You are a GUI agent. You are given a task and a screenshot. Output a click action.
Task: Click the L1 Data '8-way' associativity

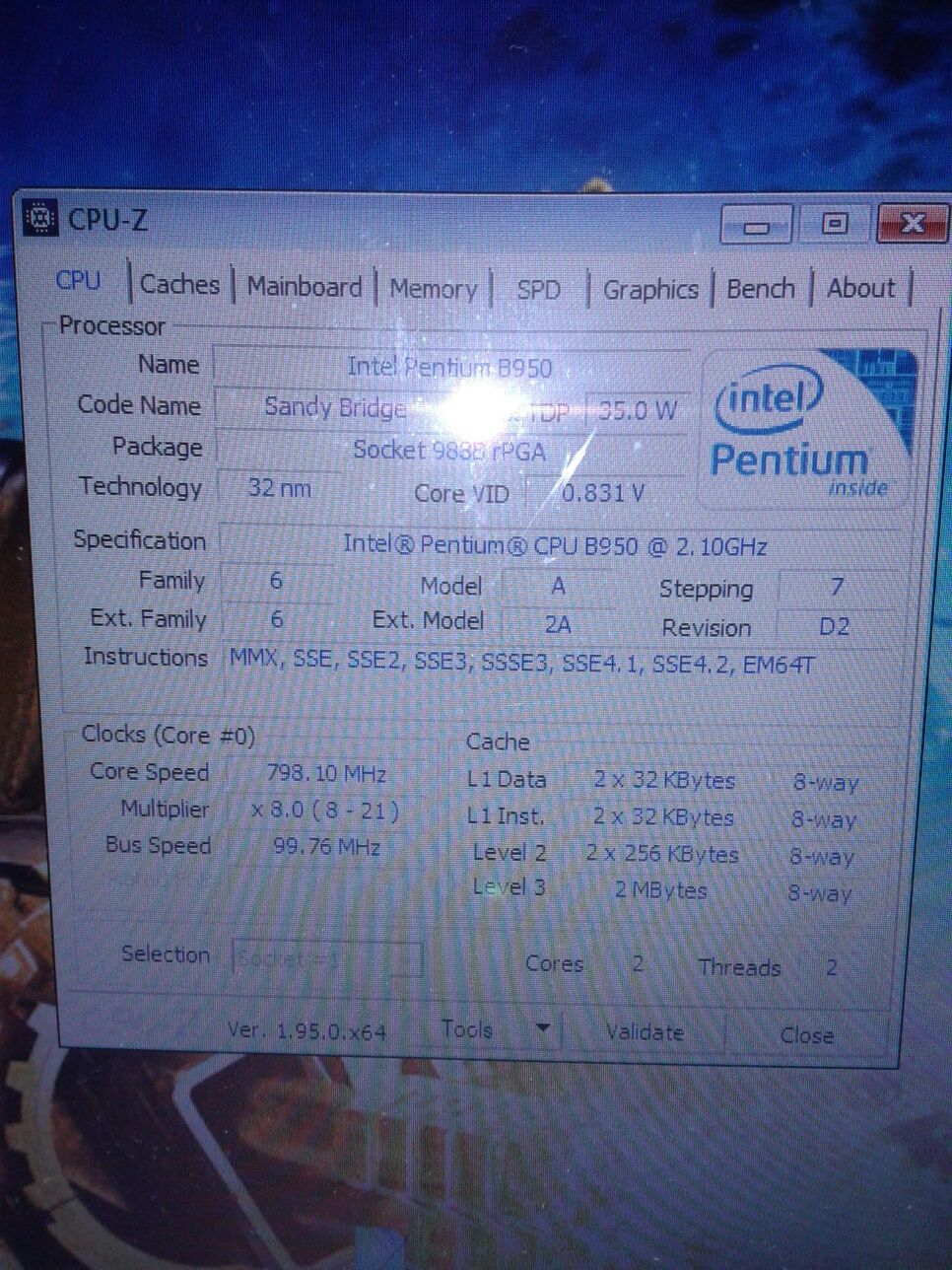(826, 783)
